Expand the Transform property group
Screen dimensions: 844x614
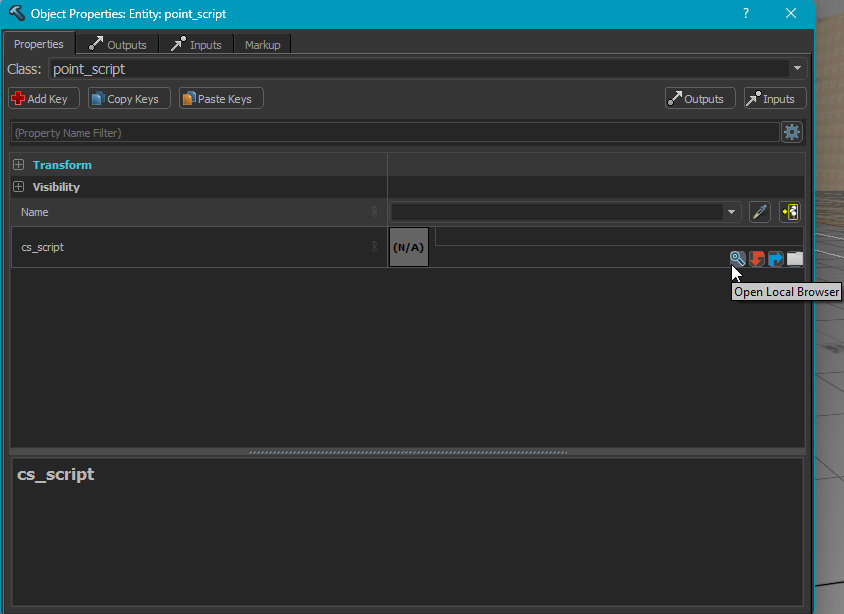point(19,165)
